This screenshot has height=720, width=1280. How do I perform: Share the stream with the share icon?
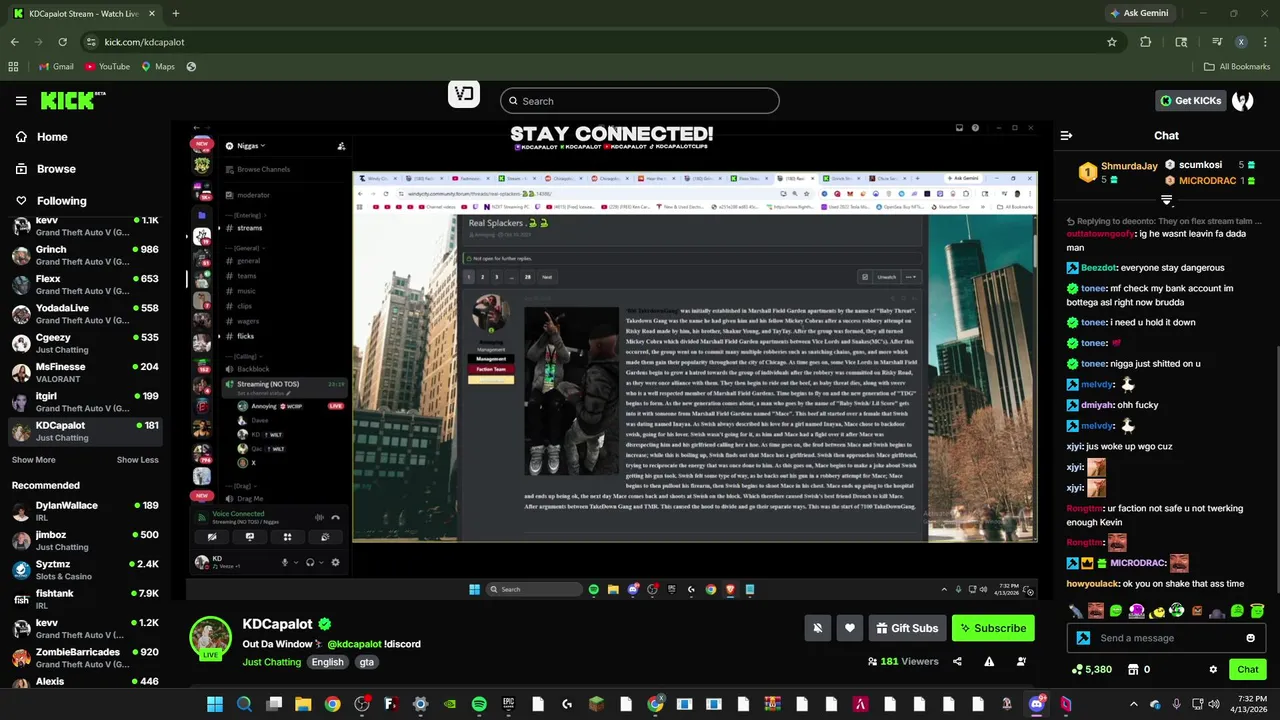click(x=957, y=661)
